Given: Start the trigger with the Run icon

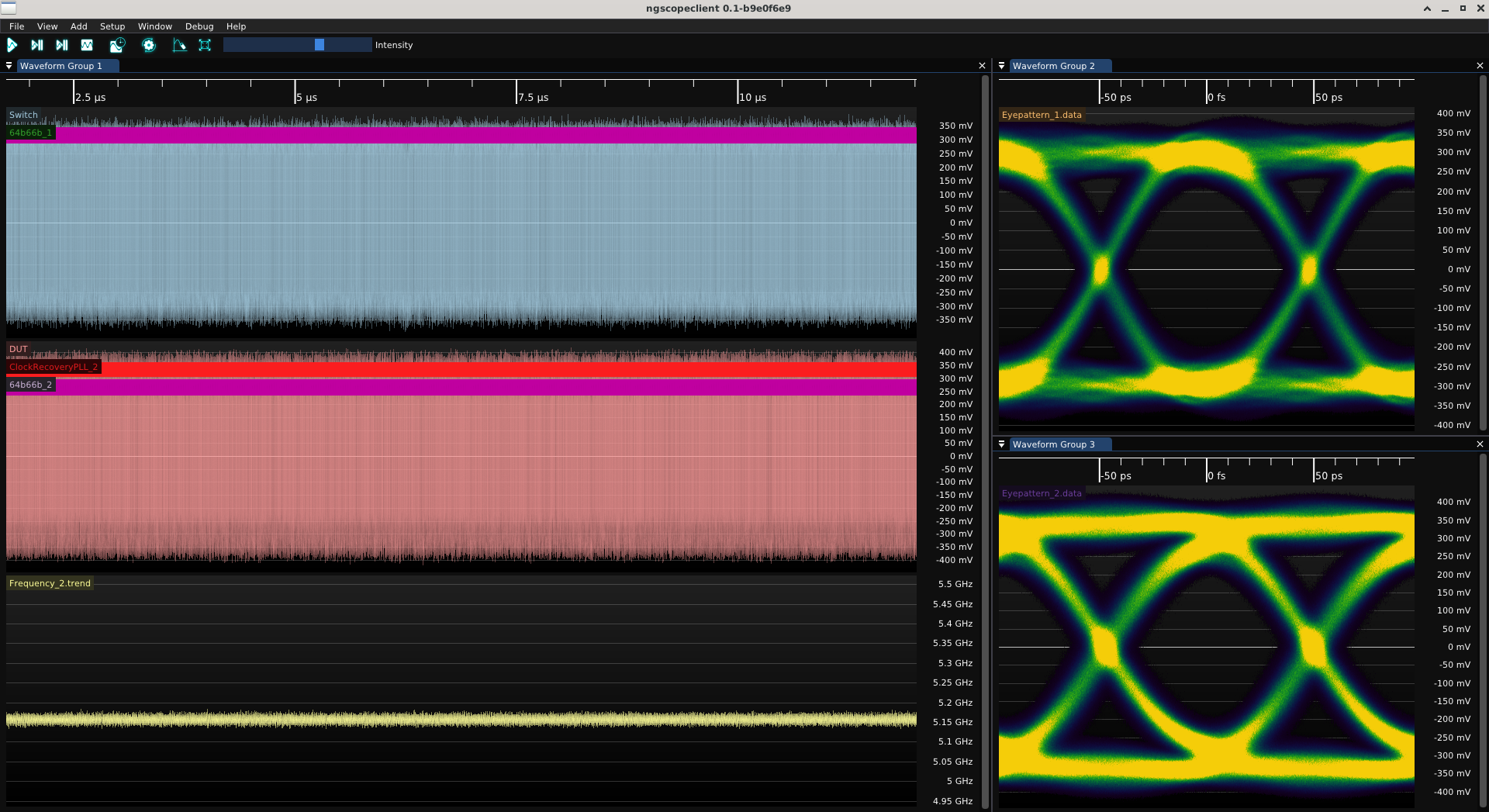Looking at the screenshot, I should [12, 45].
